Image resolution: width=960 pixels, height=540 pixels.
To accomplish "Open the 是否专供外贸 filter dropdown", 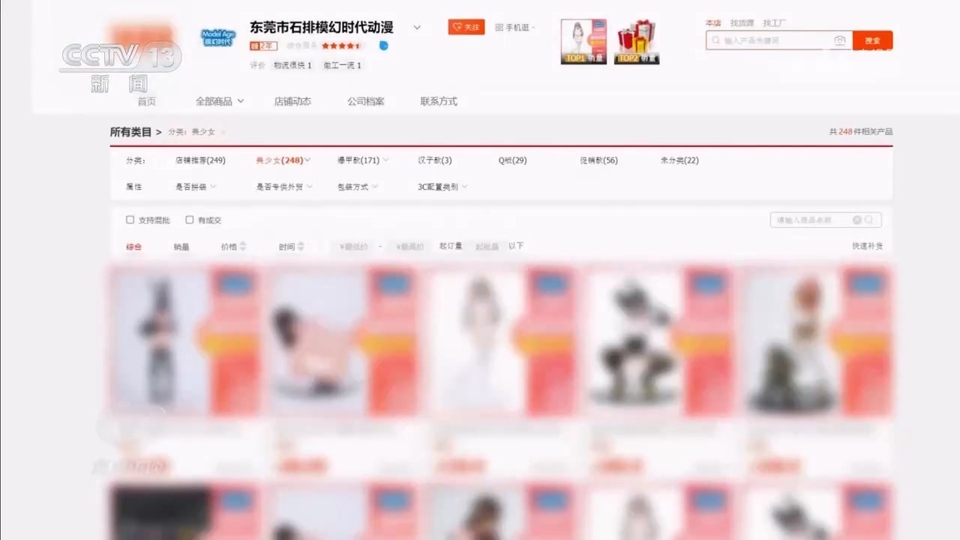I will click(x=284, y=187).
